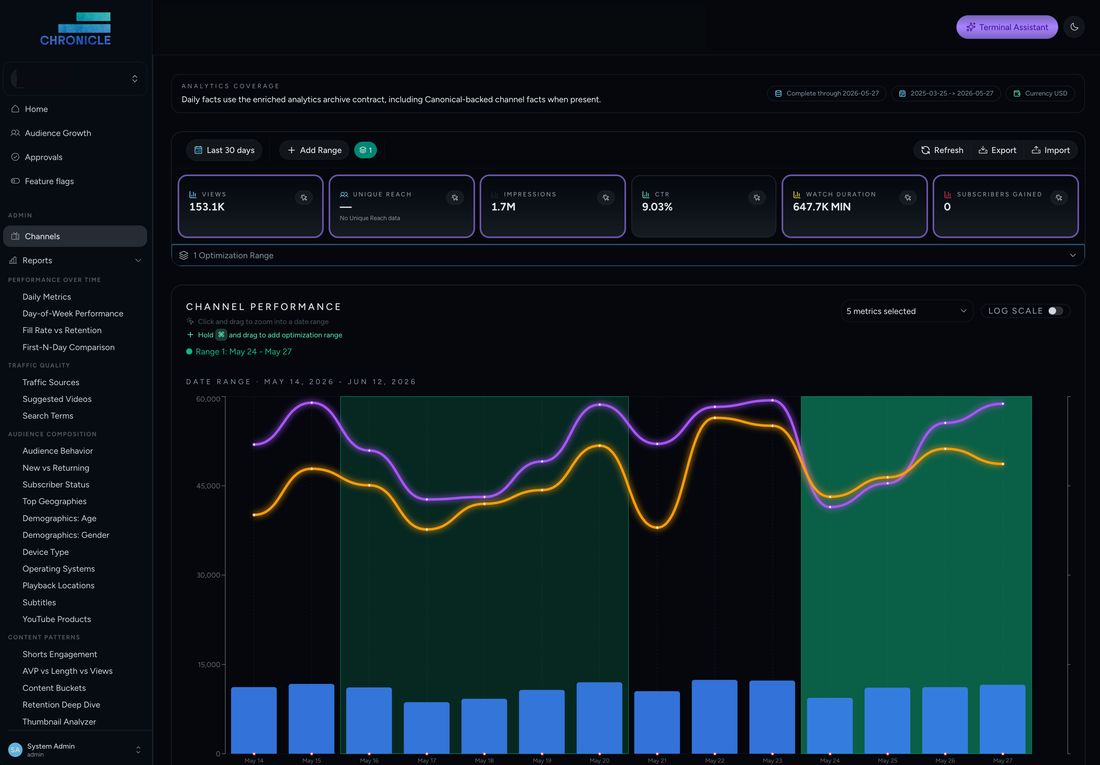Toggle the dark mode moon icon
This screenshot has width=1100, height=765.
(1074, 27)
